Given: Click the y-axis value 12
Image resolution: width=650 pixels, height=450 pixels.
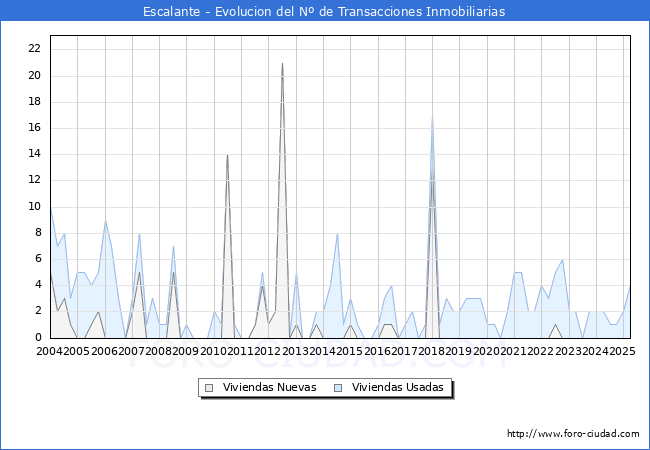Looking at the screenshot, I should click(x=35, y=180).
